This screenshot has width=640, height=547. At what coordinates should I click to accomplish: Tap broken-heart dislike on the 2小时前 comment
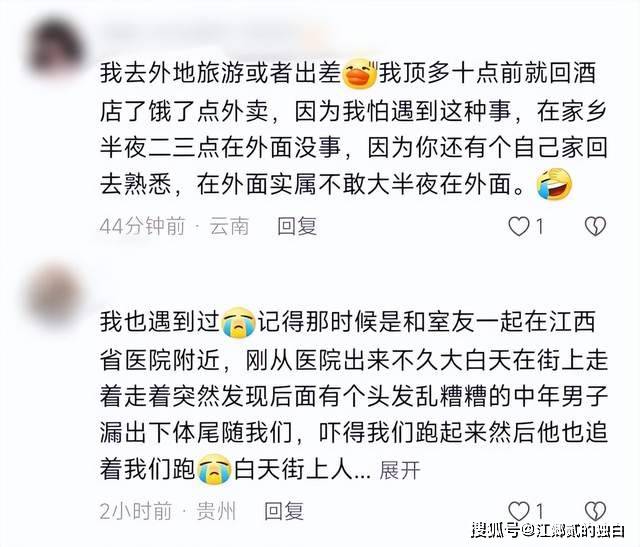[595, 510]
